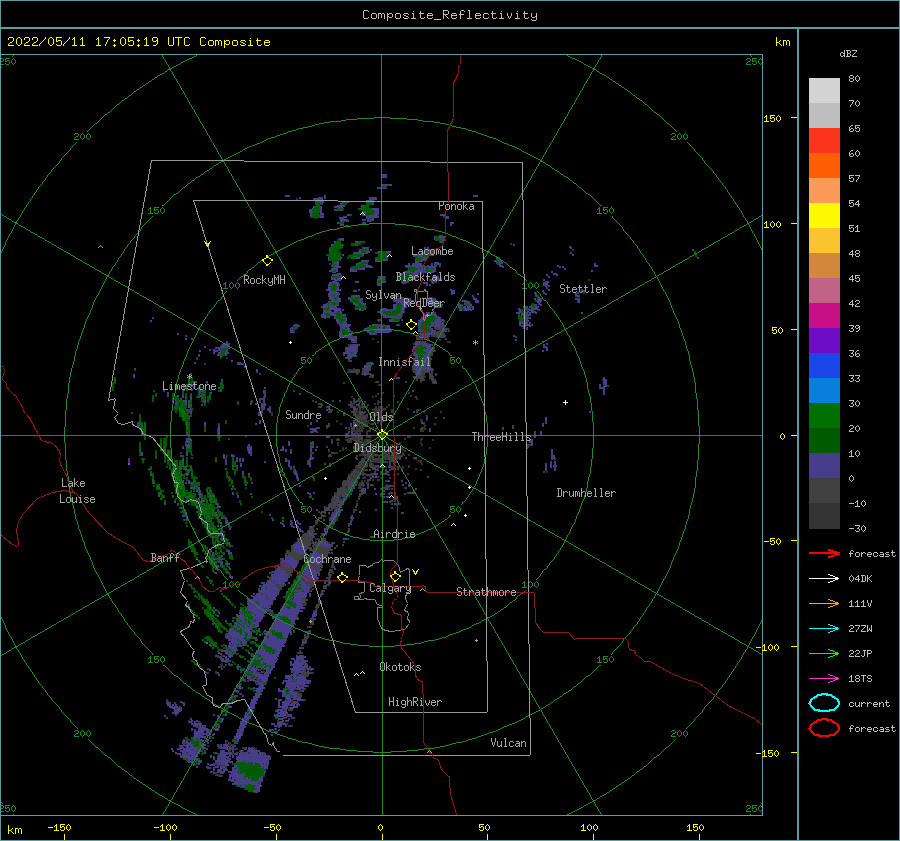Click the cyan current ellipse icon
Viewport: 900px width, 841px height.
click(x=824, y=703)
